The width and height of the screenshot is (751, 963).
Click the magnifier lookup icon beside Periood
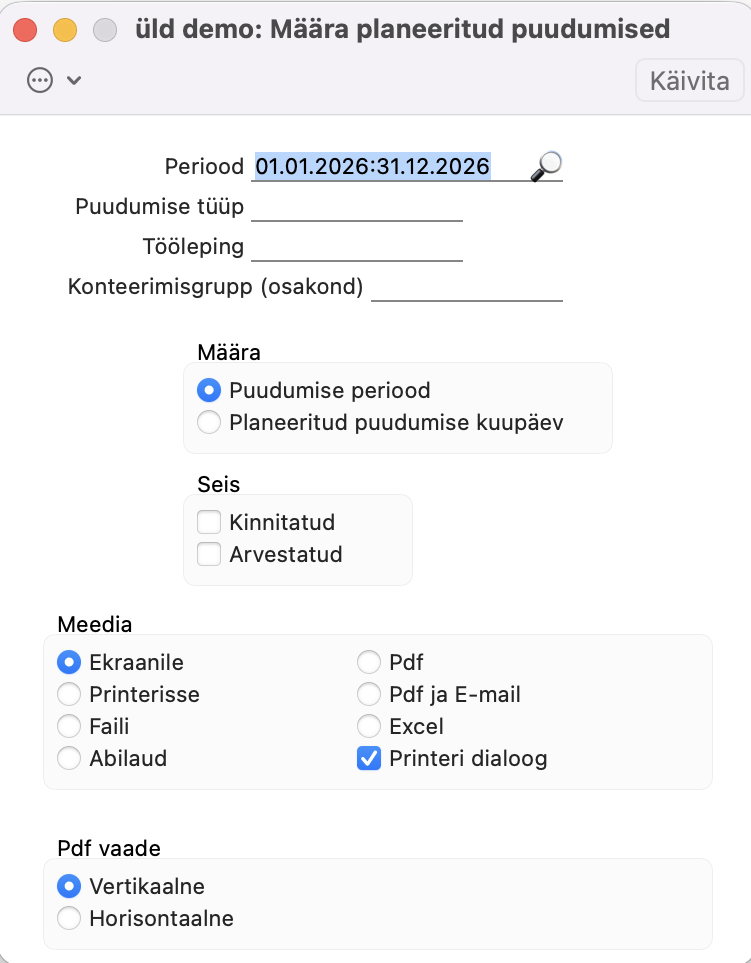click(x=546, y=166)
